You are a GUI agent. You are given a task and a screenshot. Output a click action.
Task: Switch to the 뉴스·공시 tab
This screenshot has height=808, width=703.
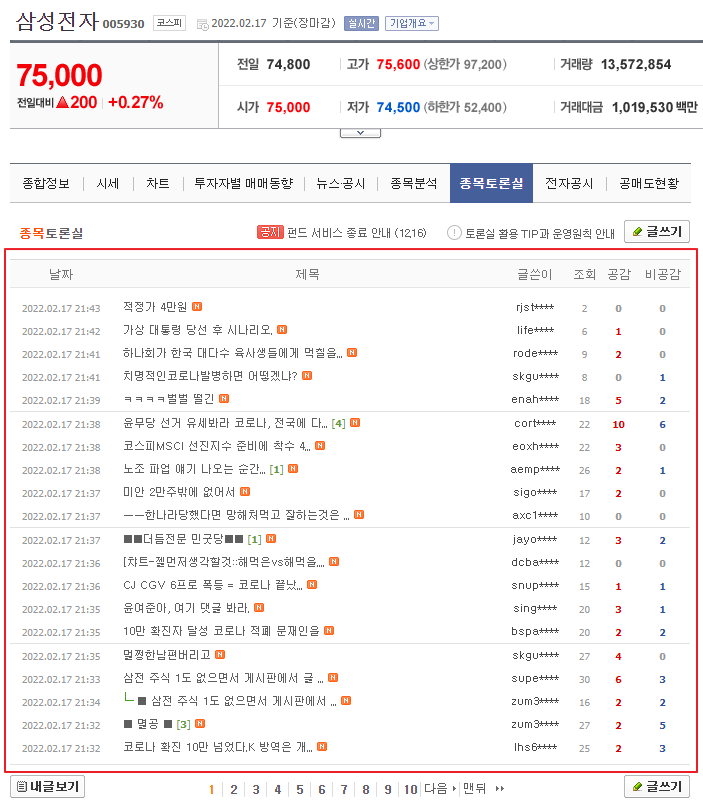click(x=341, y=183)
